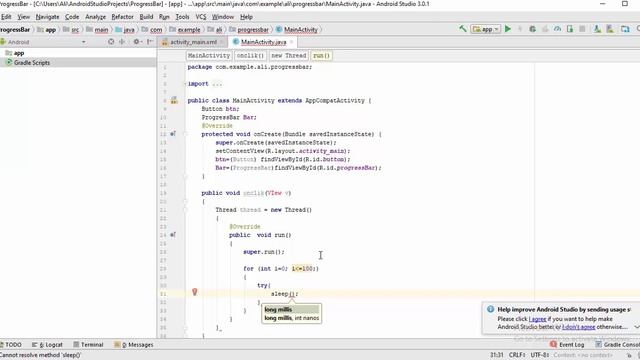Click the Stop square icon
Image resolution: width=640 pixels, height=360 pixels.
(582, 29)
